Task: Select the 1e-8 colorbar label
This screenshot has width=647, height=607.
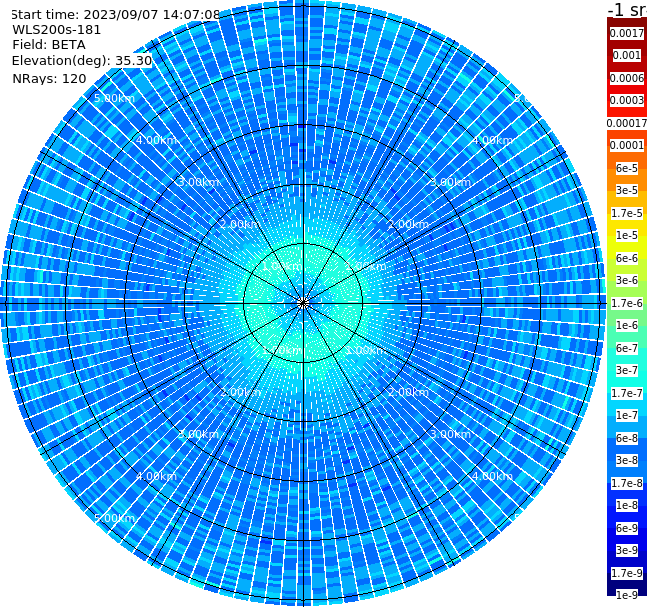Action: (x=627, y=505)
